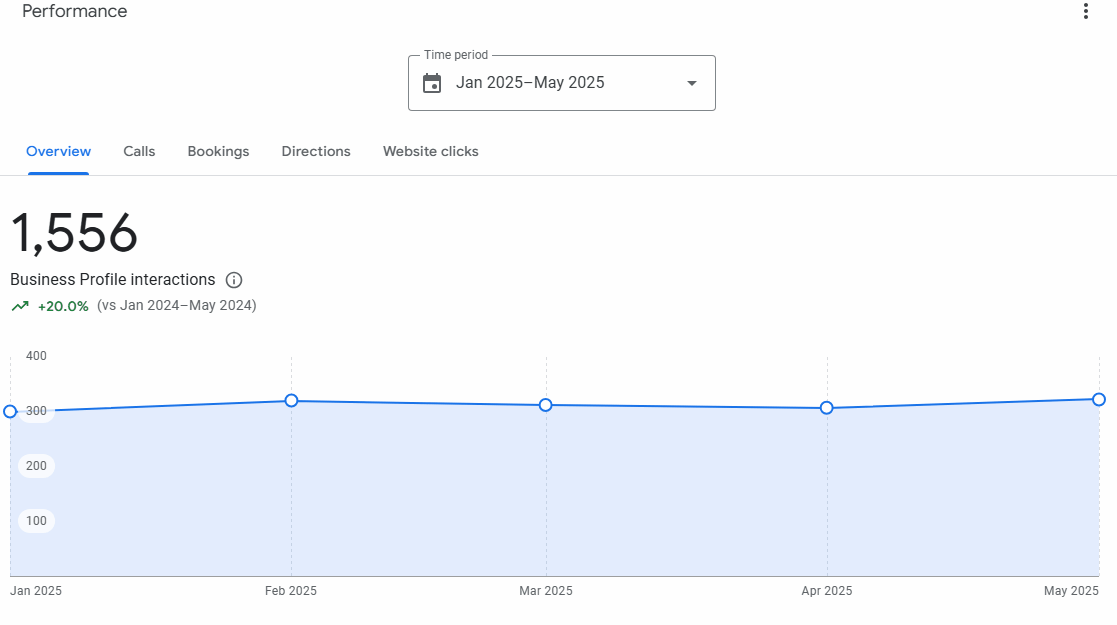Click the 1,556 interactions total

74,233
